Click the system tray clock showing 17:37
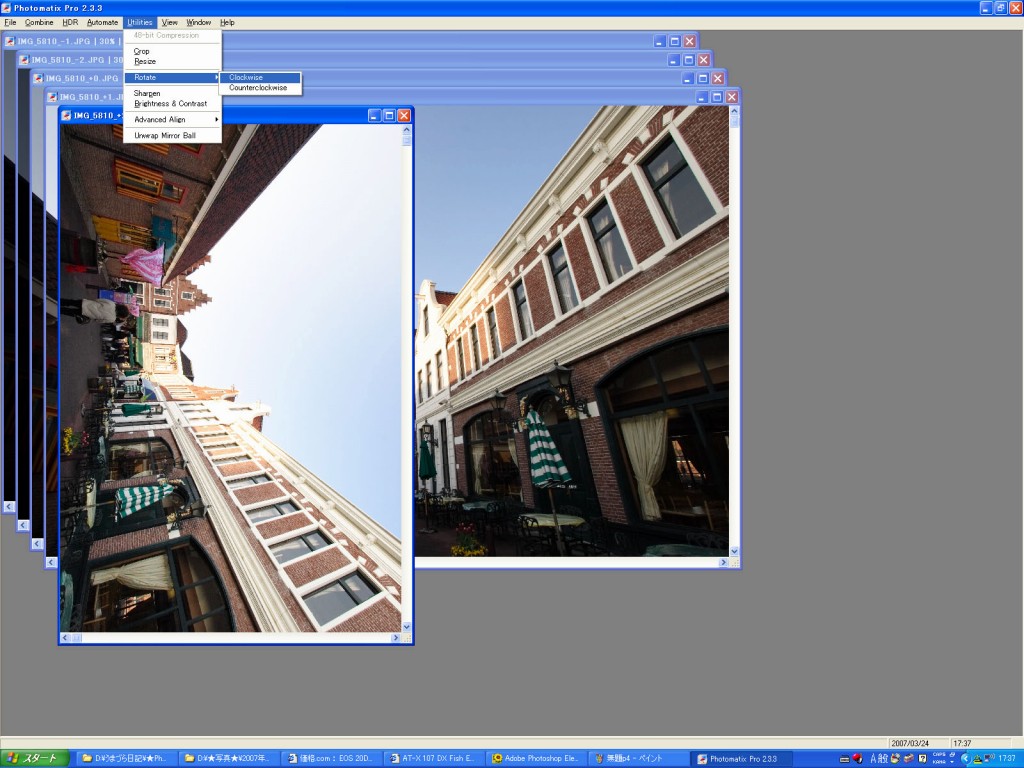 pos(1006,758)
